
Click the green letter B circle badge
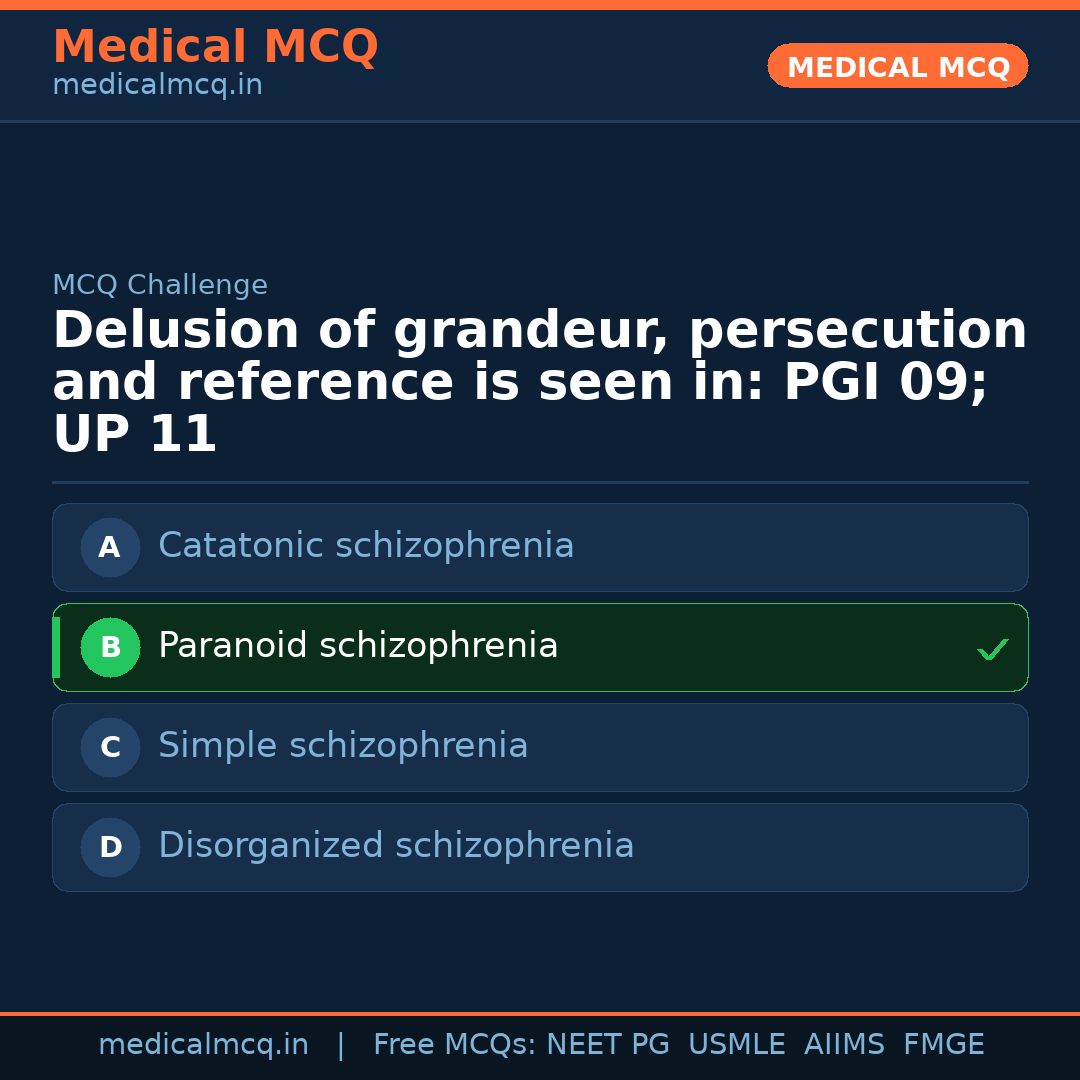point(110,647)
